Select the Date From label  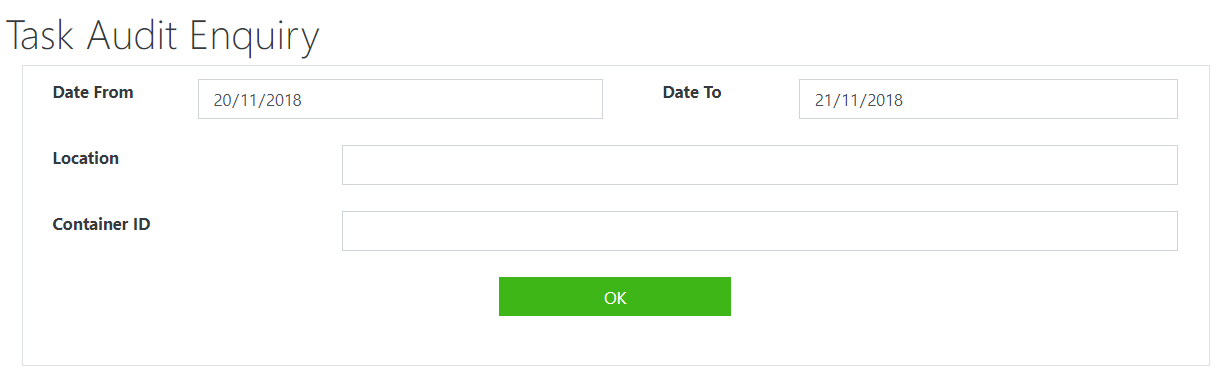(x=93, y=92)
